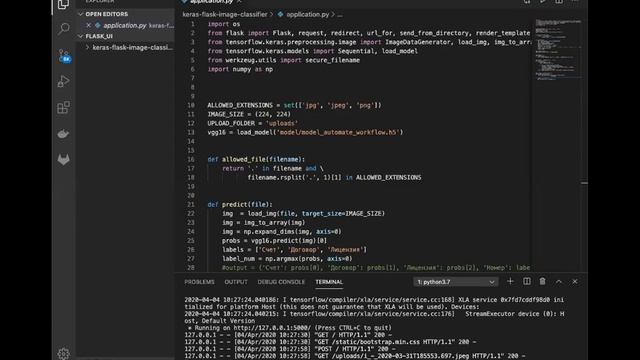Switch to the OUTPUT tab
Screen dimensions: 640x360
coord(236,282)
